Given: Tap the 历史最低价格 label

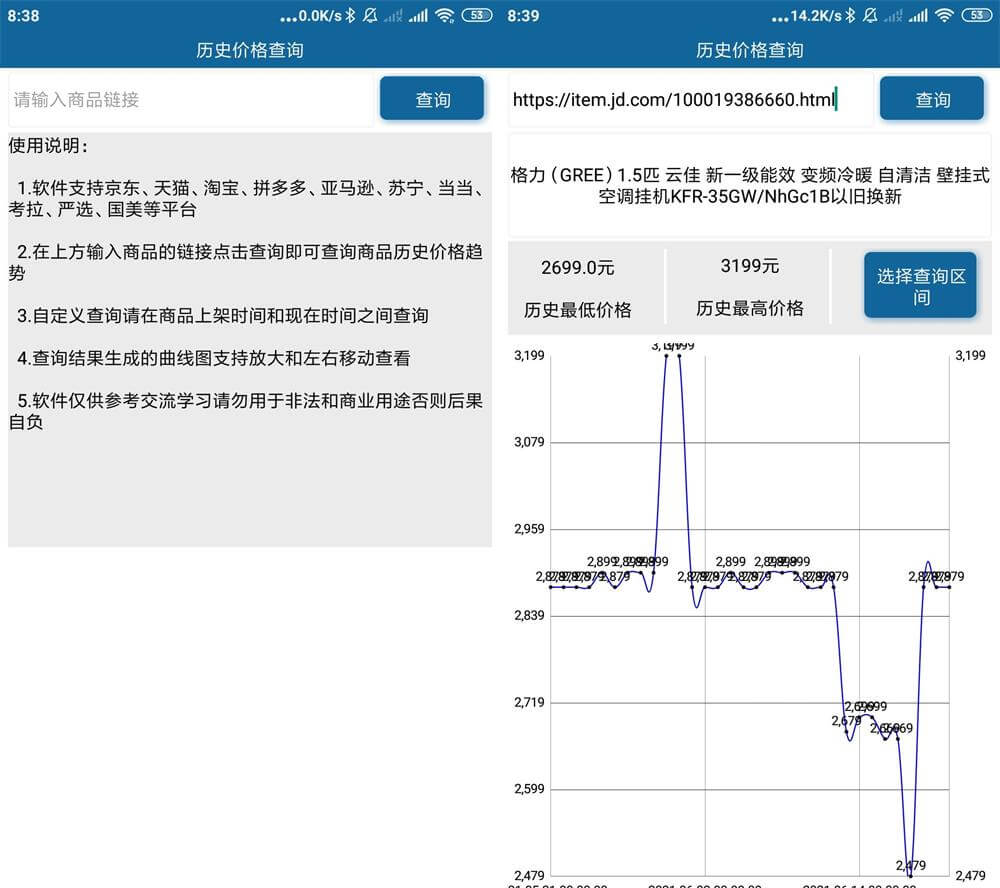Looking at the screenshot, I should pos(578,310).
